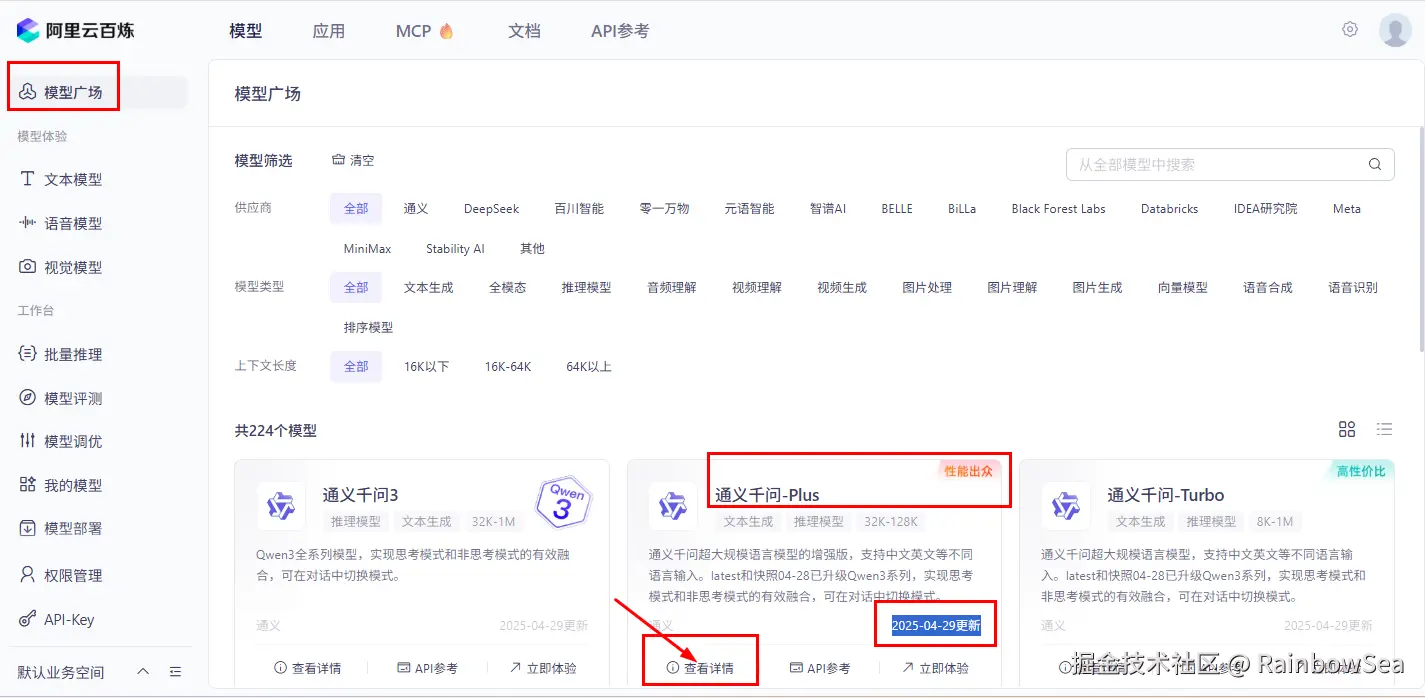Image resolution: width=1425 pixels, height=698 pixels.
Task: Filter context length by 16K-64K
Action: tap(507, 366)
